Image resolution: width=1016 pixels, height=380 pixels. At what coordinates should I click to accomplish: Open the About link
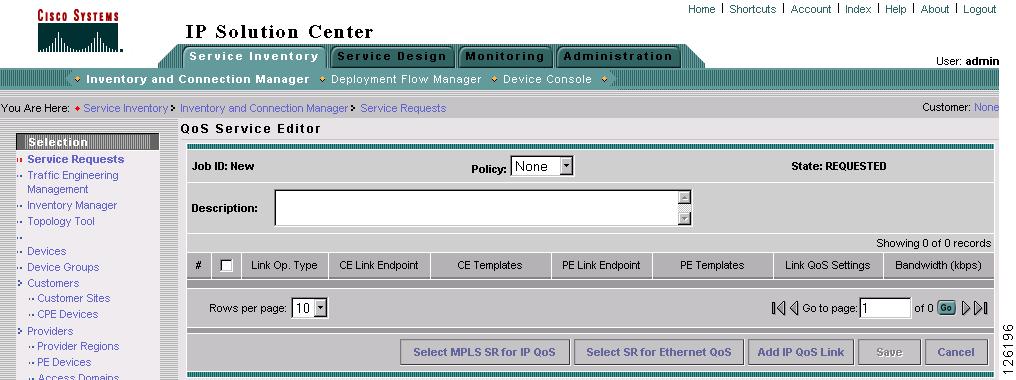point(934,9)
